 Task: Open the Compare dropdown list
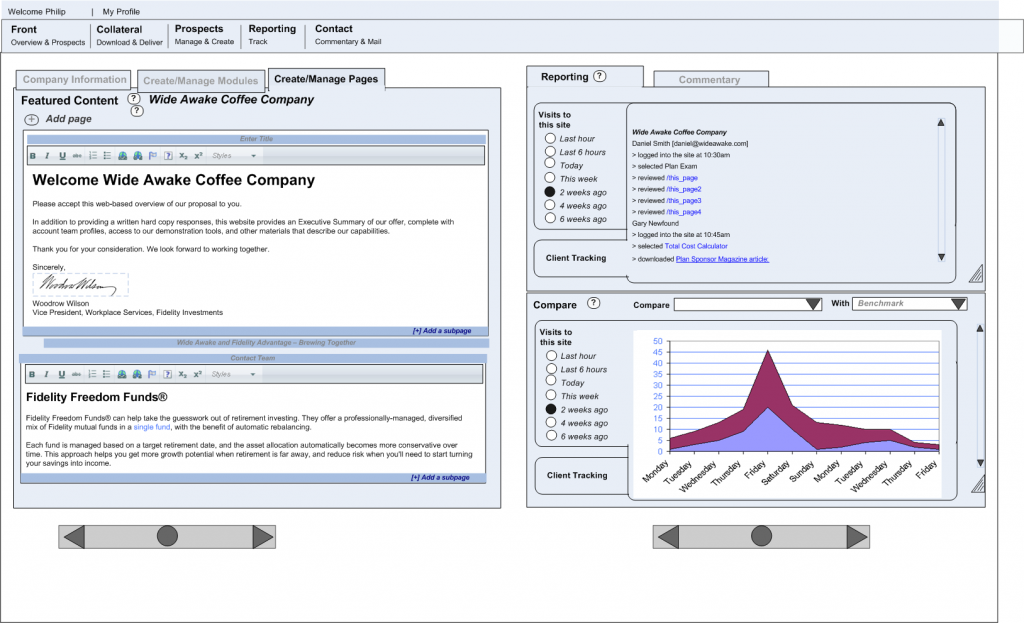[812, 304]
